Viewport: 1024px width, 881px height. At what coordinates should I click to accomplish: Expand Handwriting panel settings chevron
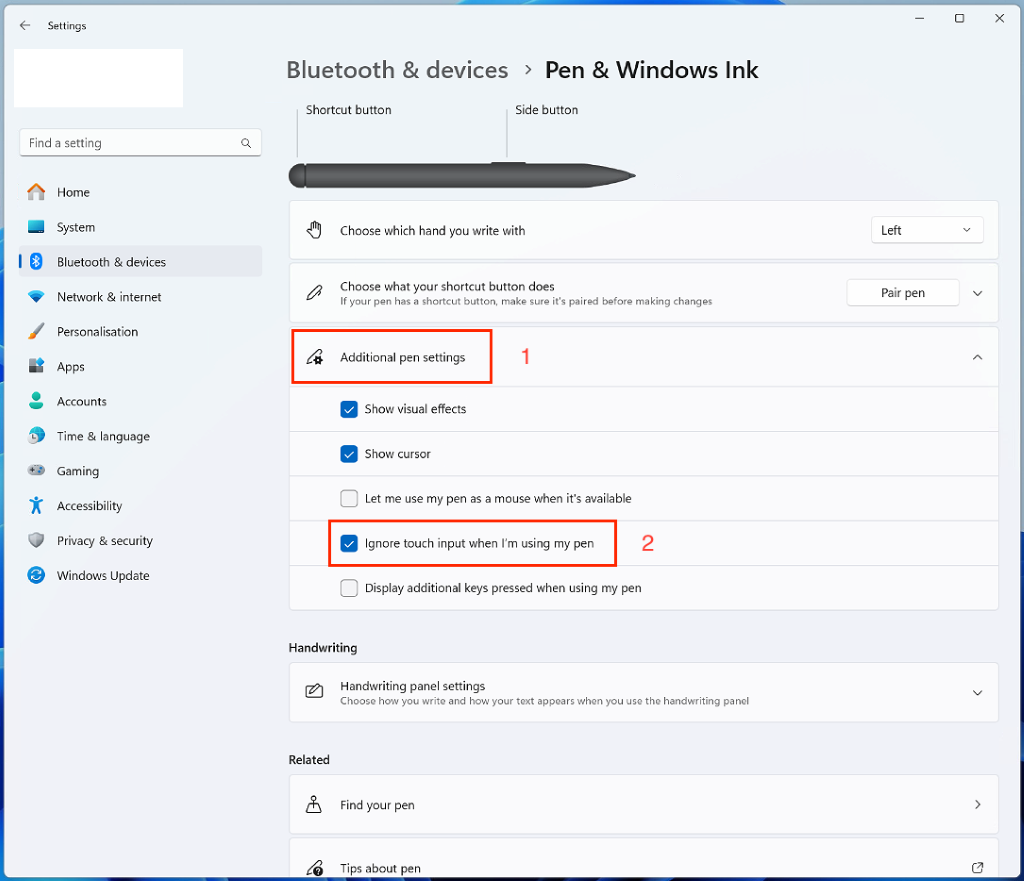pyautogui.click(x=978, y=692)
